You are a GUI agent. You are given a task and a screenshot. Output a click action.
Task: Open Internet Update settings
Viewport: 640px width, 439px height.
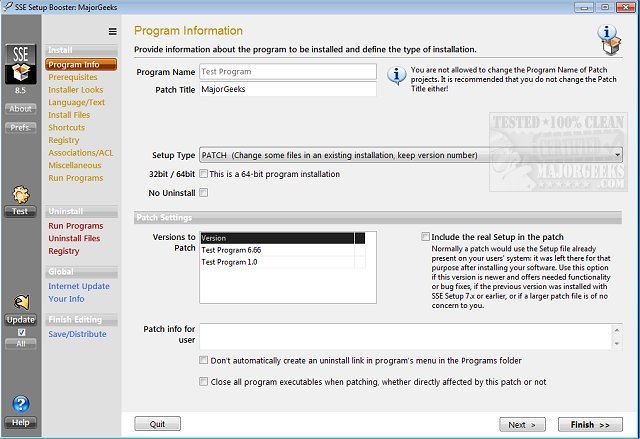coord(79,286)
